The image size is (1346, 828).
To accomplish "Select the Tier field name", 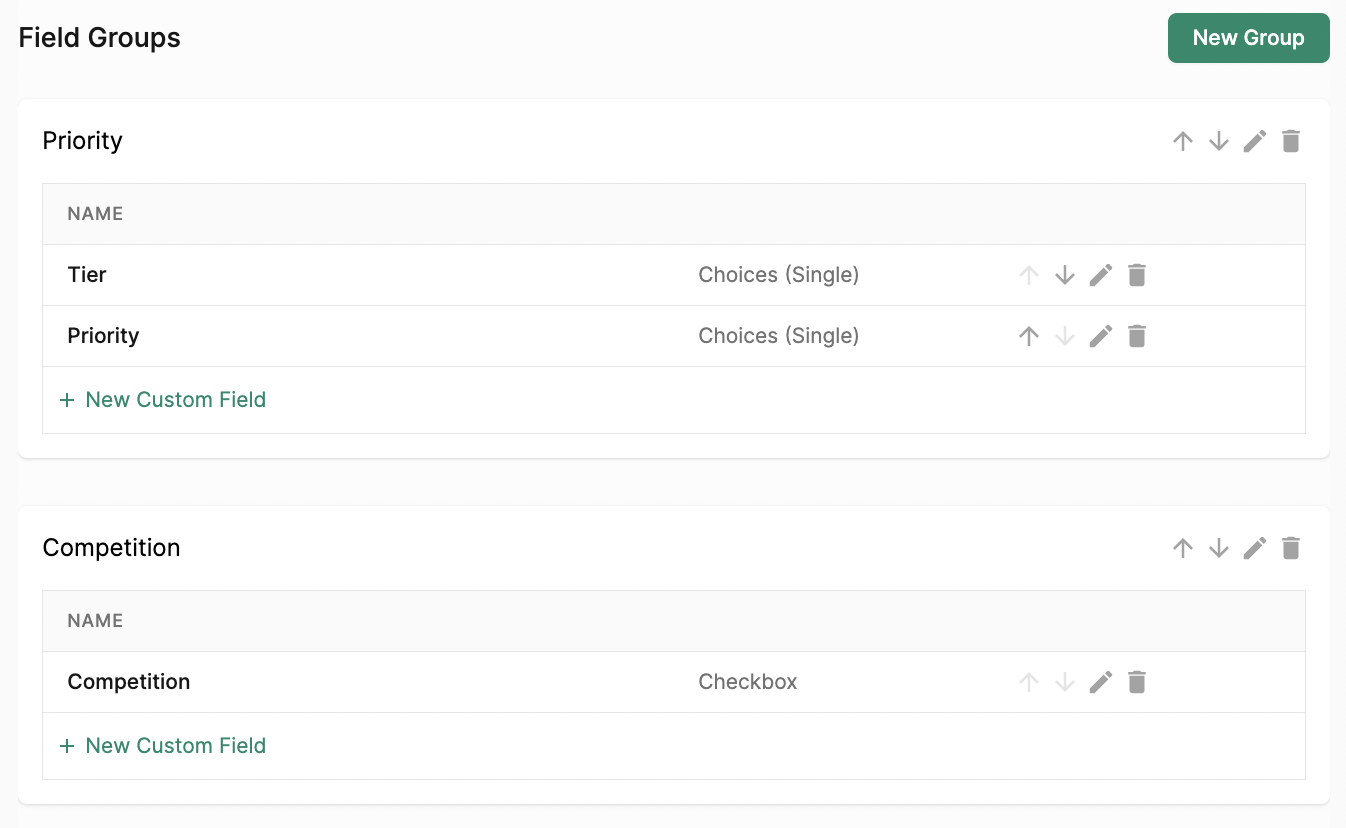I will [87, 275].
